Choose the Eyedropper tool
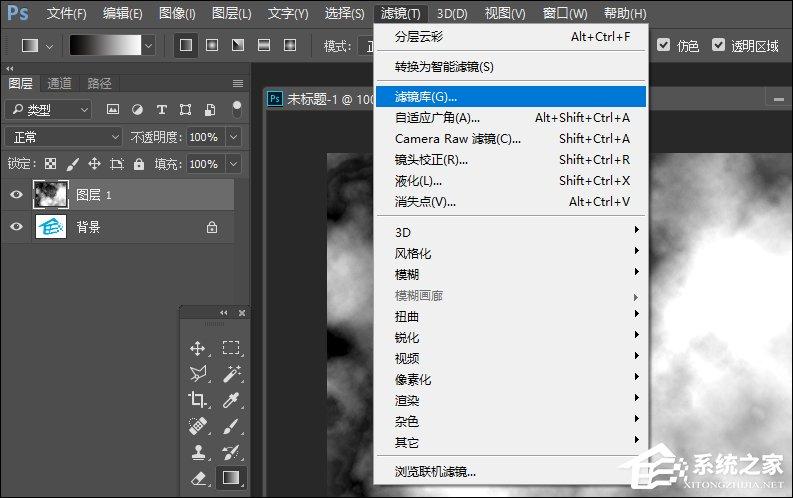The width and height of the screenshot is (793, 498). coord(231,400)
